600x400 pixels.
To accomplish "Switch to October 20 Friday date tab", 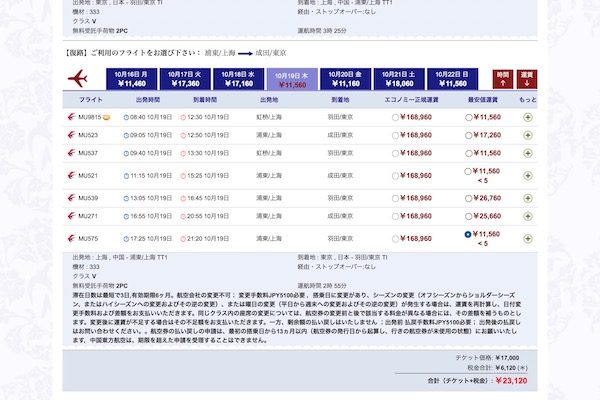I will (x=346, y=79).
